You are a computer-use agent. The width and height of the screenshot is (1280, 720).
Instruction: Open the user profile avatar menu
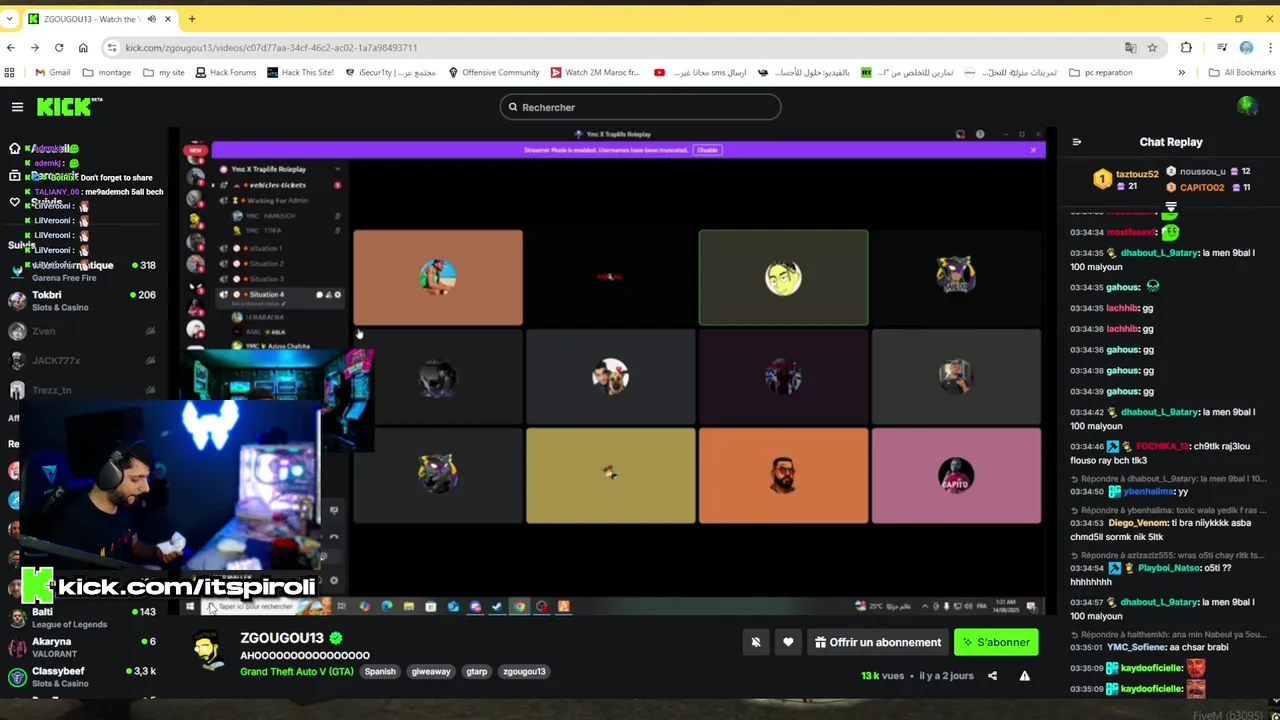click(x=1246, y=106)
